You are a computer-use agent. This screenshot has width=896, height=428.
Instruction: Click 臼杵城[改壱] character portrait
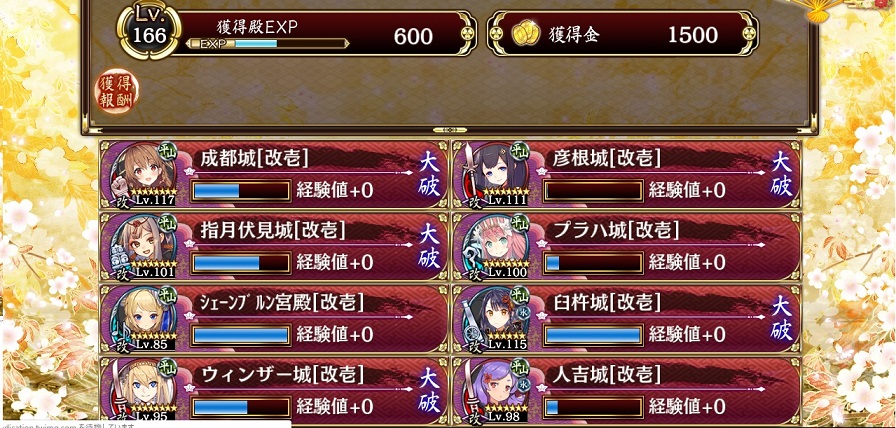pyautogui.click(x=495, y=318)
